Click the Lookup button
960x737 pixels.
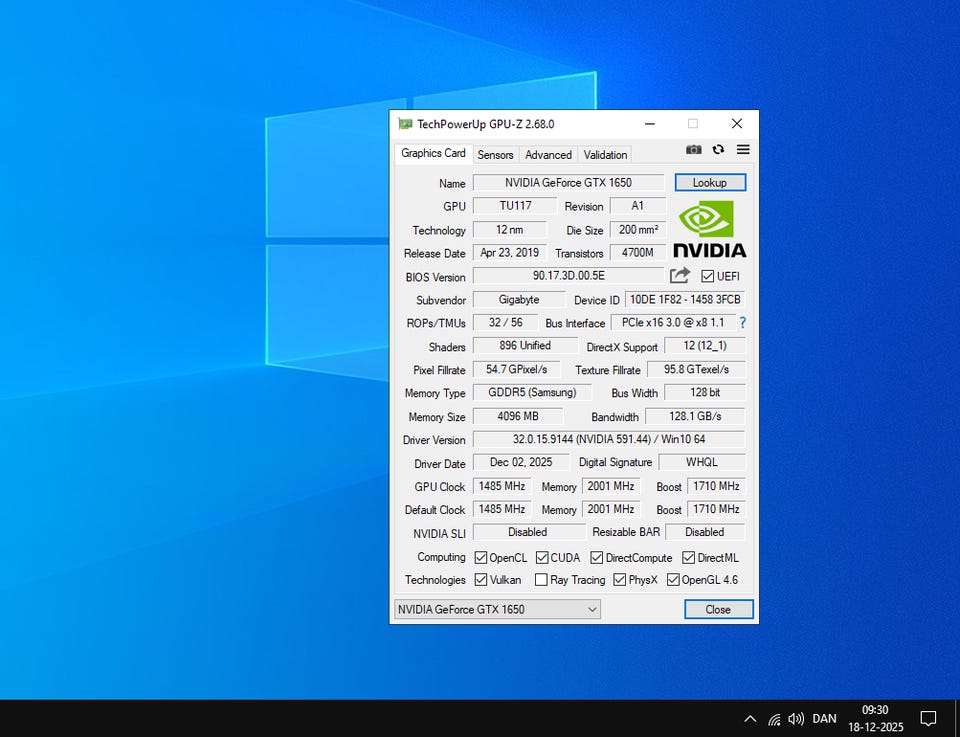[x=710, y=183]
